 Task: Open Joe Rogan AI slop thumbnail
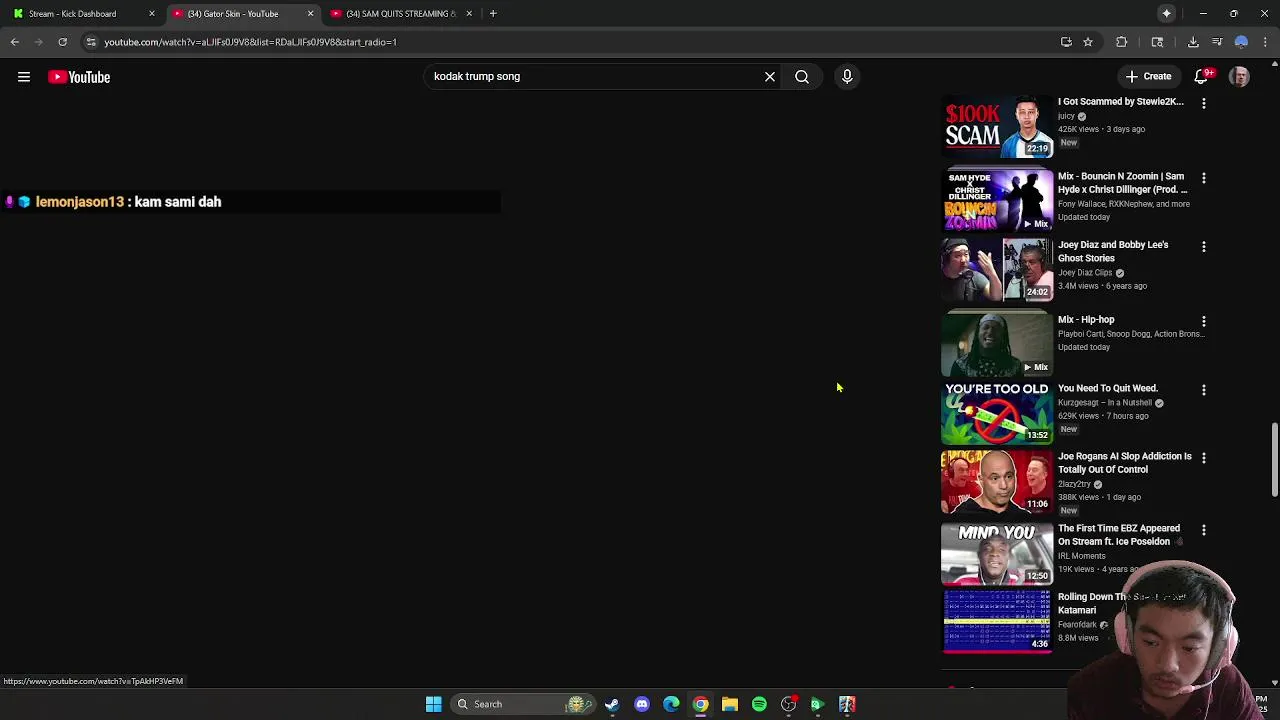(x=997, y=481)
